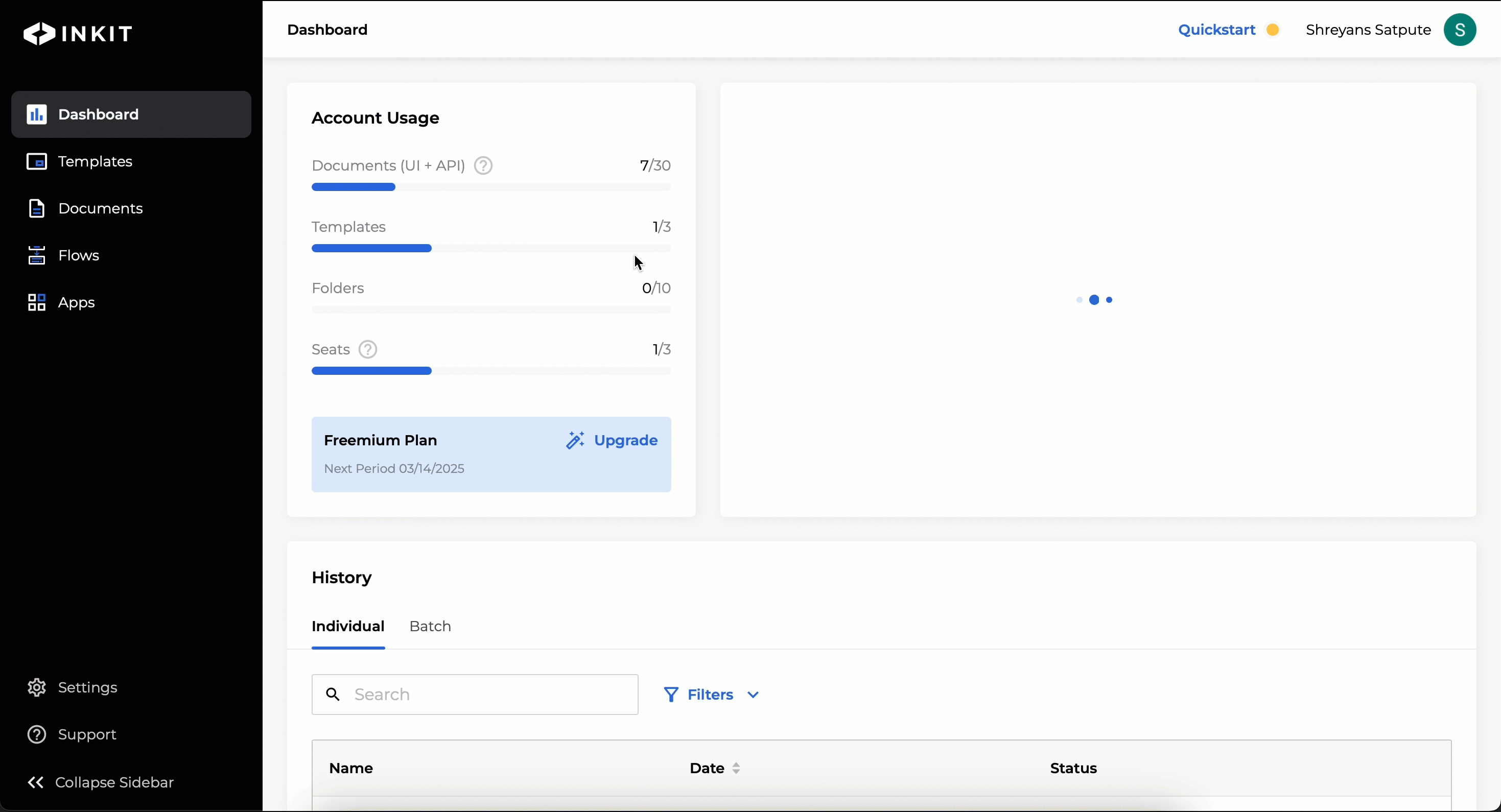
Task: Open the Templates sidebar item
Action: (x=131, y=161)
